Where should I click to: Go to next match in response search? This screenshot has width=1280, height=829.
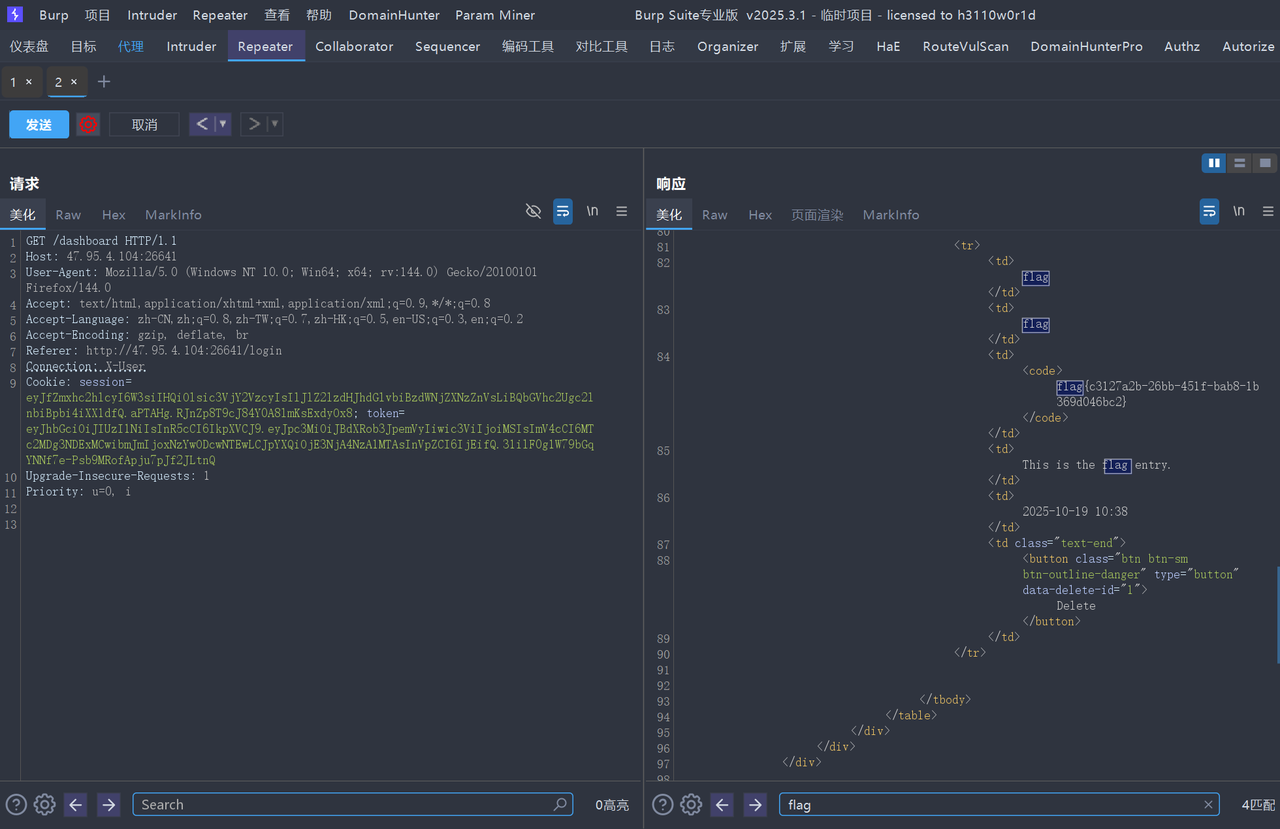[x=755, y=804]
